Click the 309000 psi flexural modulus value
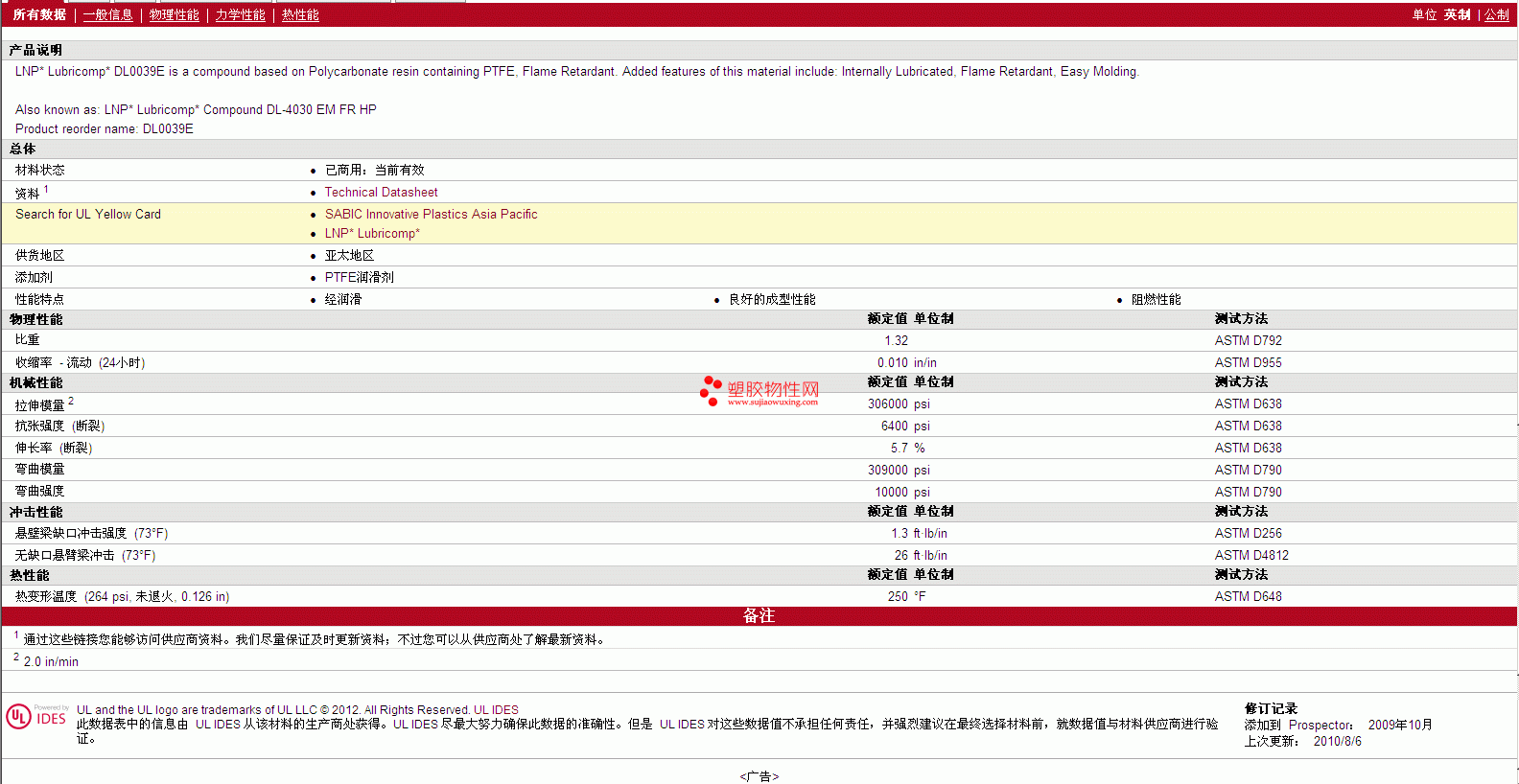The height and width of the screenshot is (784, 1519). click(899, 470)
